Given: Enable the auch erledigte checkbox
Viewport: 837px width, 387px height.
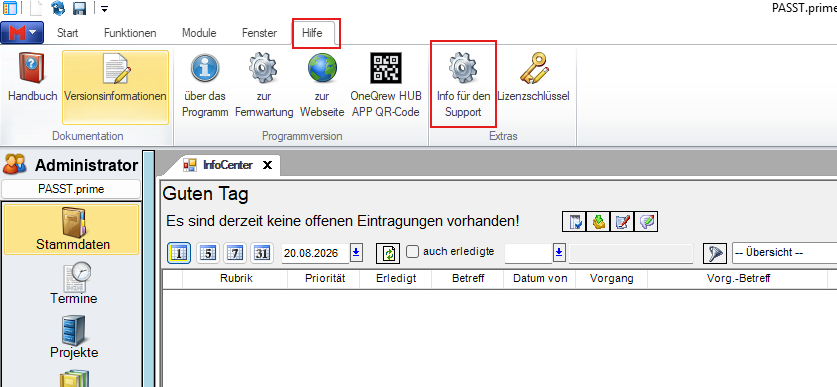Looking at the screenshot, I should point(412,252).
